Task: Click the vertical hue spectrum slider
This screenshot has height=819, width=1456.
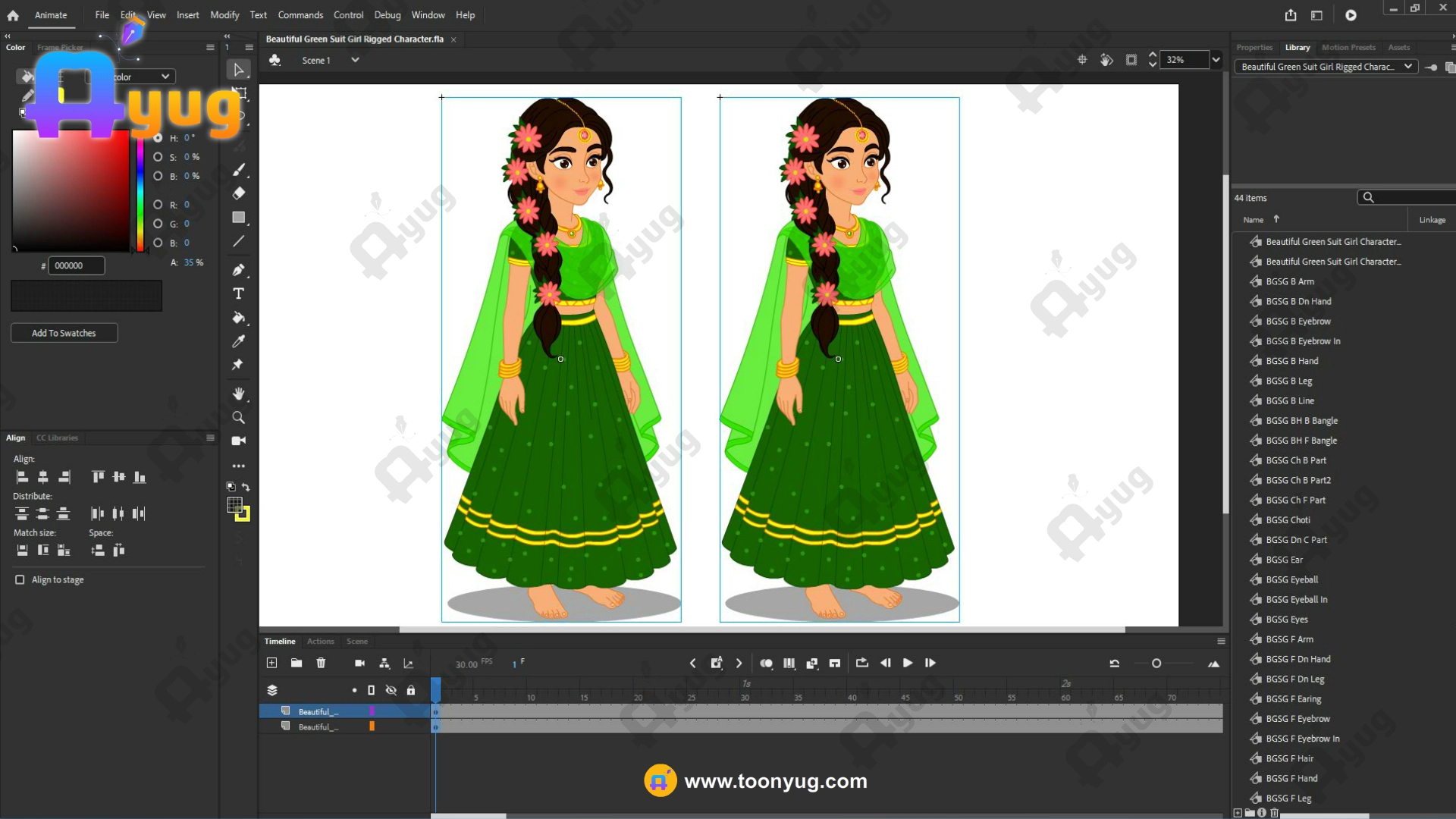Action: pyautogui.click(x=140, y=193)
